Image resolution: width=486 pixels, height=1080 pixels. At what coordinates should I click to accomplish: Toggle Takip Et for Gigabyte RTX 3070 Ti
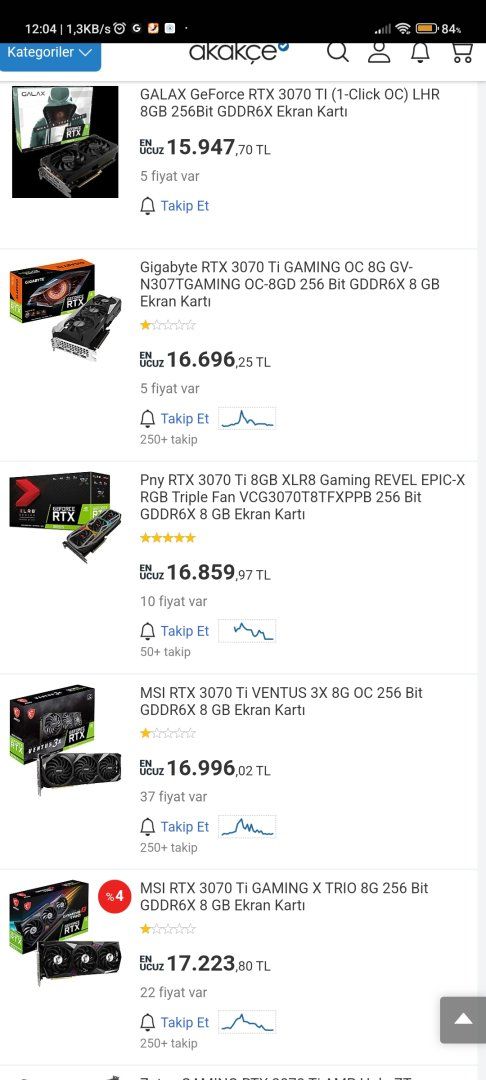(x=175, y=419)
